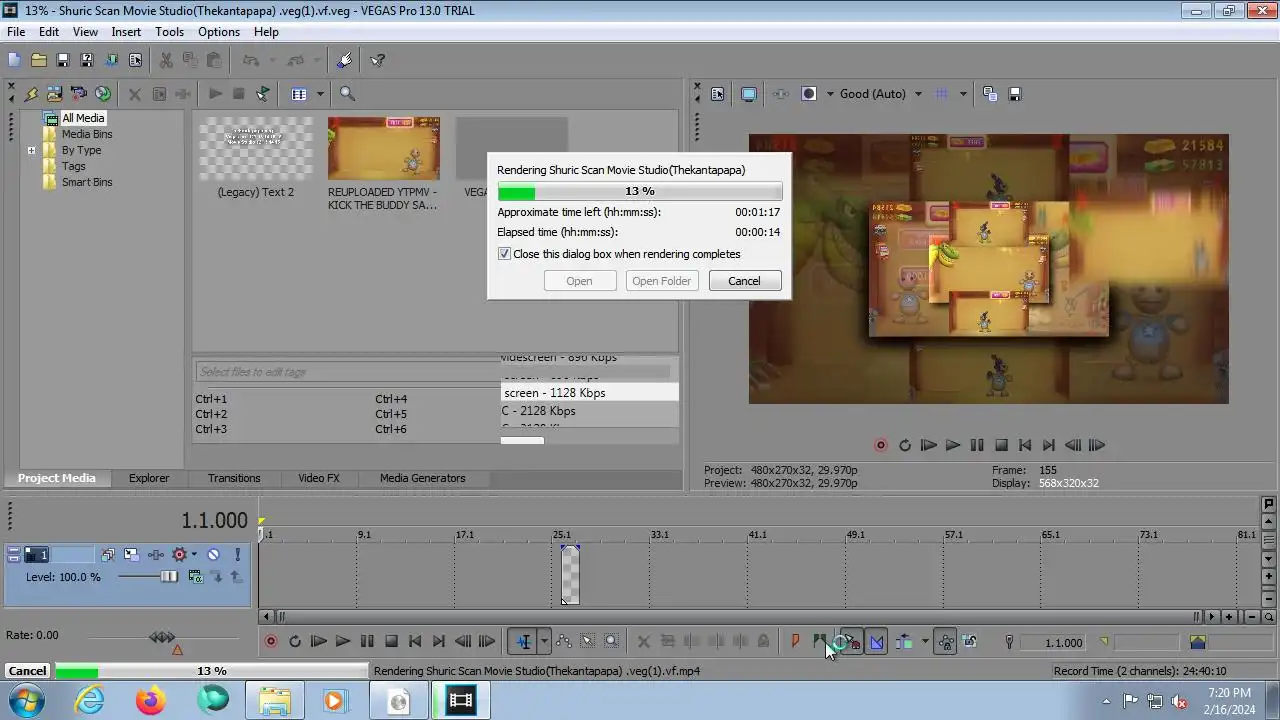
Task: Open Project Video Properties in the preview toolbar
Action: click(717, 94)
